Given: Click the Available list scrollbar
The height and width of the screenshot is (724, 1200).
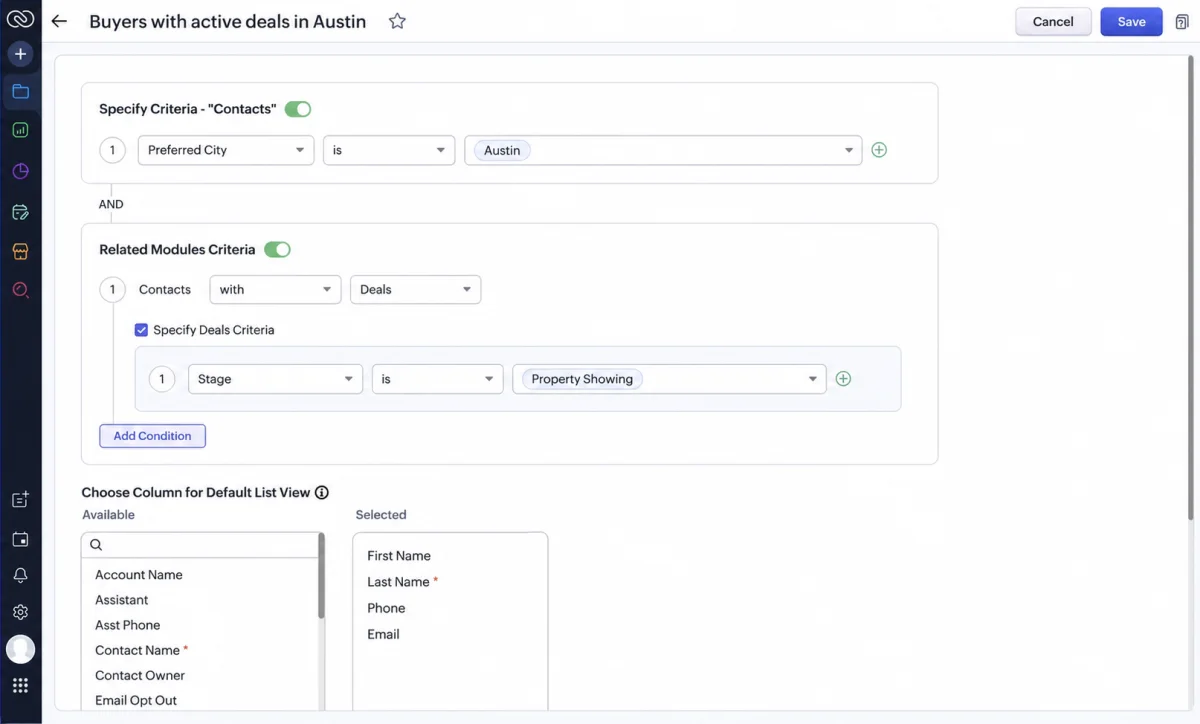Looking at the screenshot, I should click(321, 576).
